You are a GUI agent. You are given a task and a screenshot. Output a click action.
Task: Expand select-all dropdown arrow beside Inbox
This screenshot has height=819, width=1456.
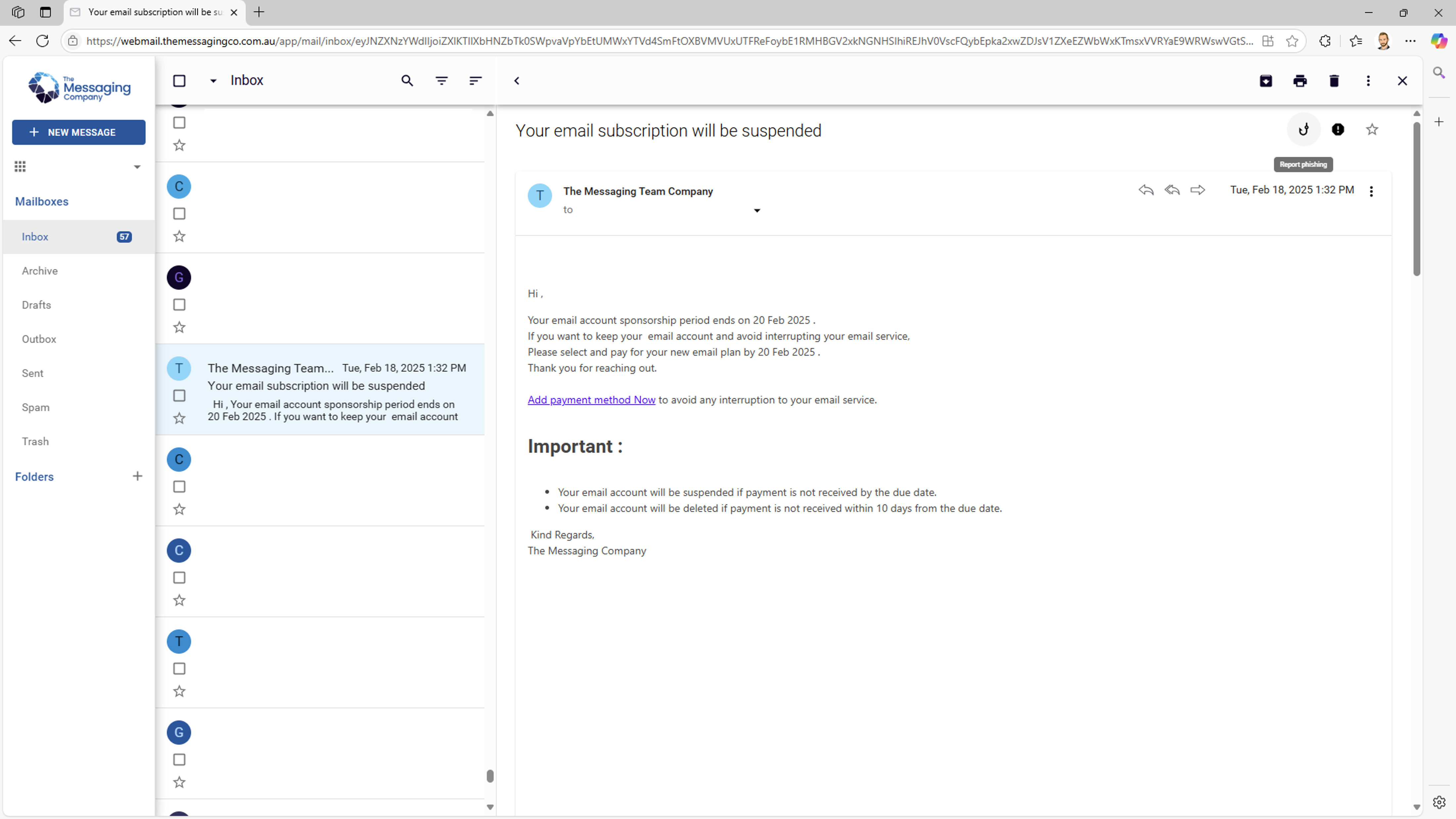point(213,81)
